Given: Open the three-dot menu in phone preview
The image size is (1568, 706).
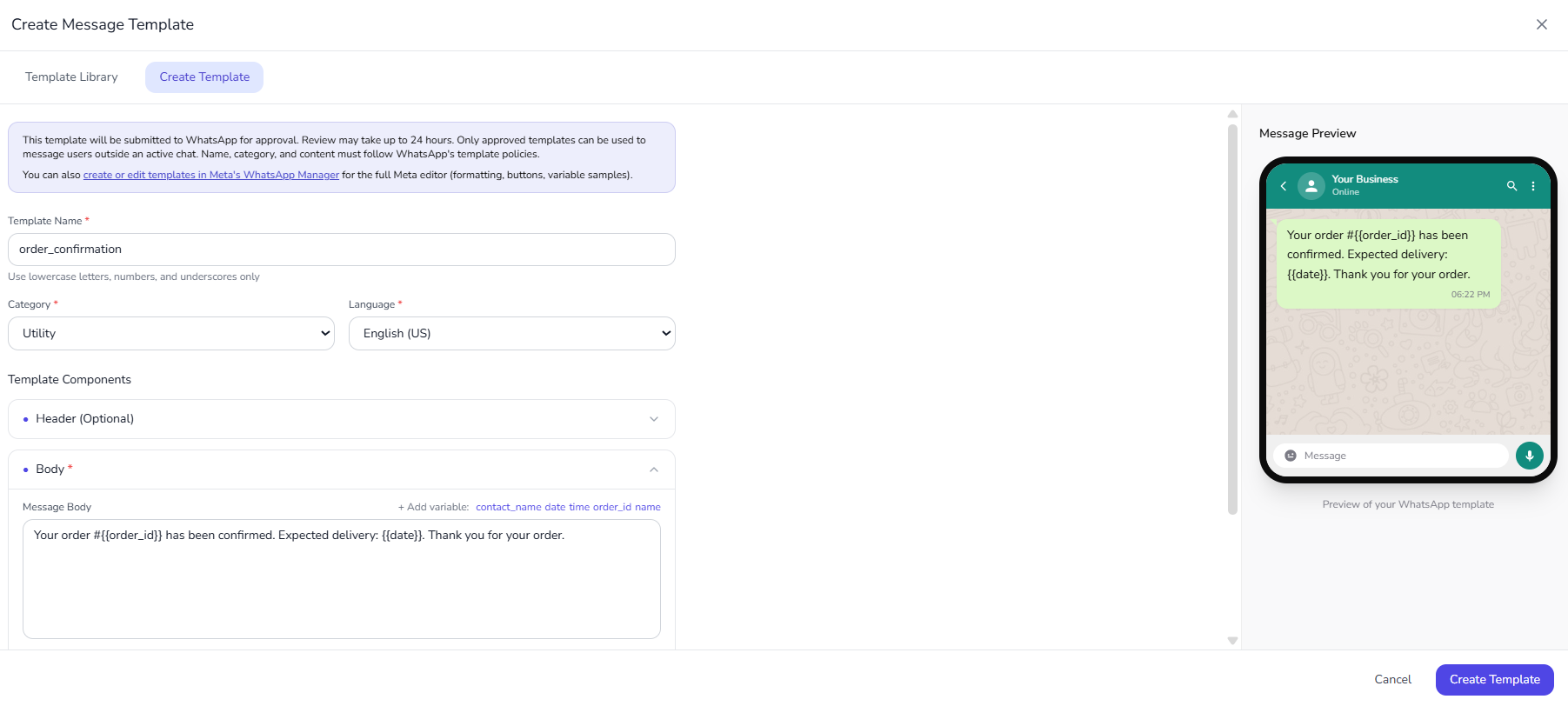Looking at the screenshot, I should point(1533,186).
